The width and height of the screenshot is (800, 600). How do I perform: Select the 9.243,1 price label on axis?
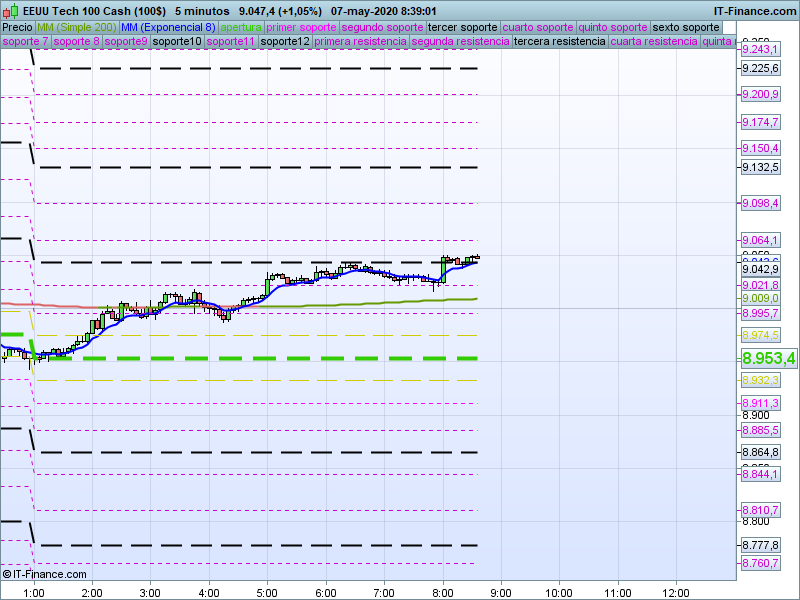(x=760, y=50)
